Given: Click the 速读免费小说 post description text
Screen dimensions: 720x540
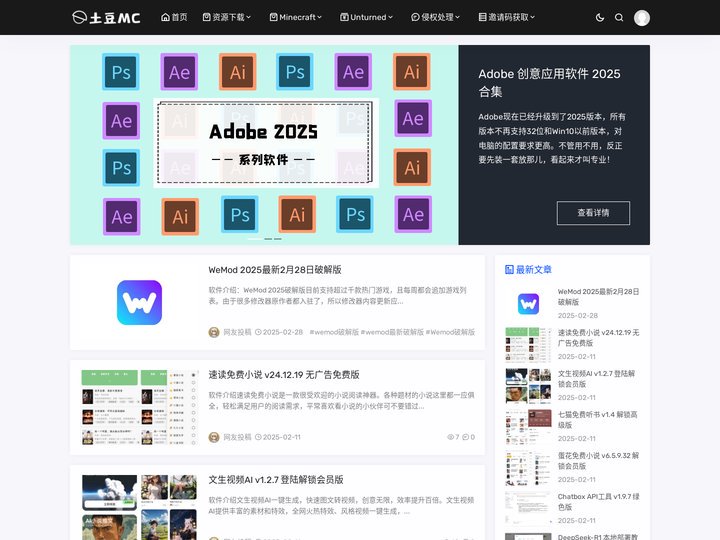Looking at the screenshot, I should 342,400.
